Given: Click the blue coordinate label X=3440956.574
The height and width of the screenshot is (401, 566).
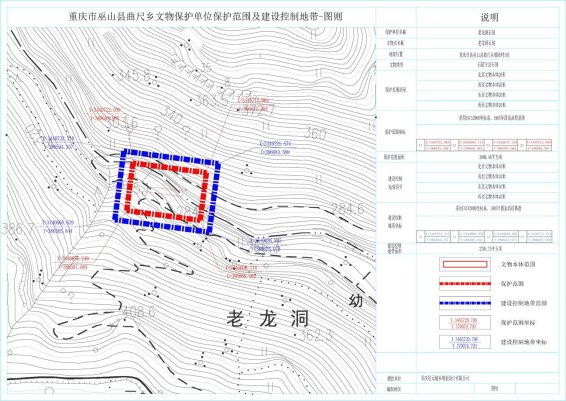Looking at the screenshot, I should [x=275, y=144].
